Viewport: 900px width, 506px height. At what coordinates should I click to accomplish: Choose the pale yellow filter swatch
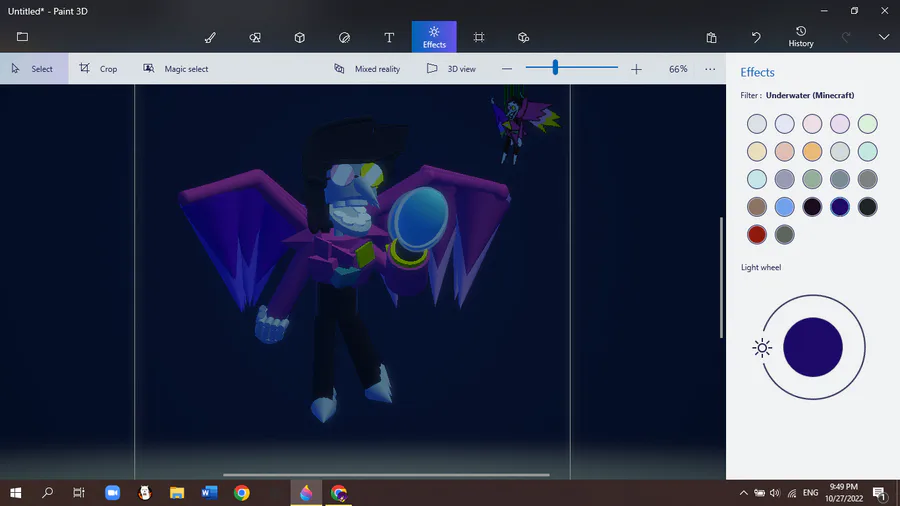(757, 151)
